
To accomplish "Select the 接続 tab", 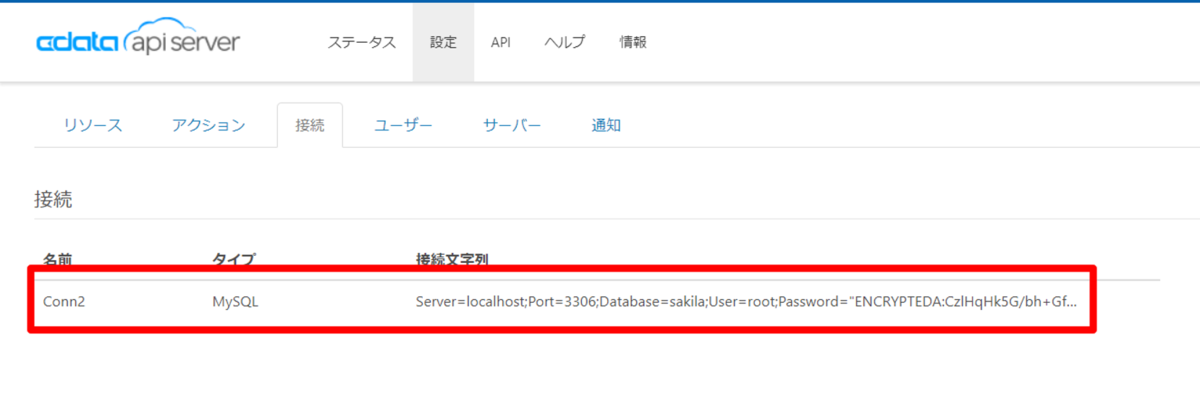I will 310,125.
